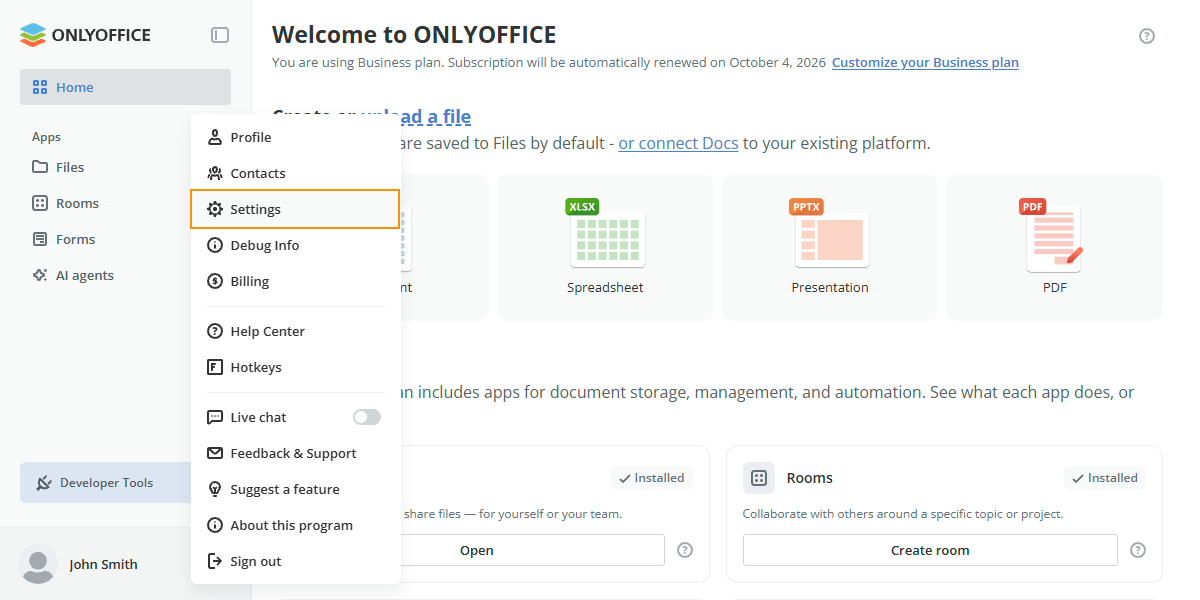Click the upload a file link
The image size is (1200, 600).
click(x=416, y=117)
